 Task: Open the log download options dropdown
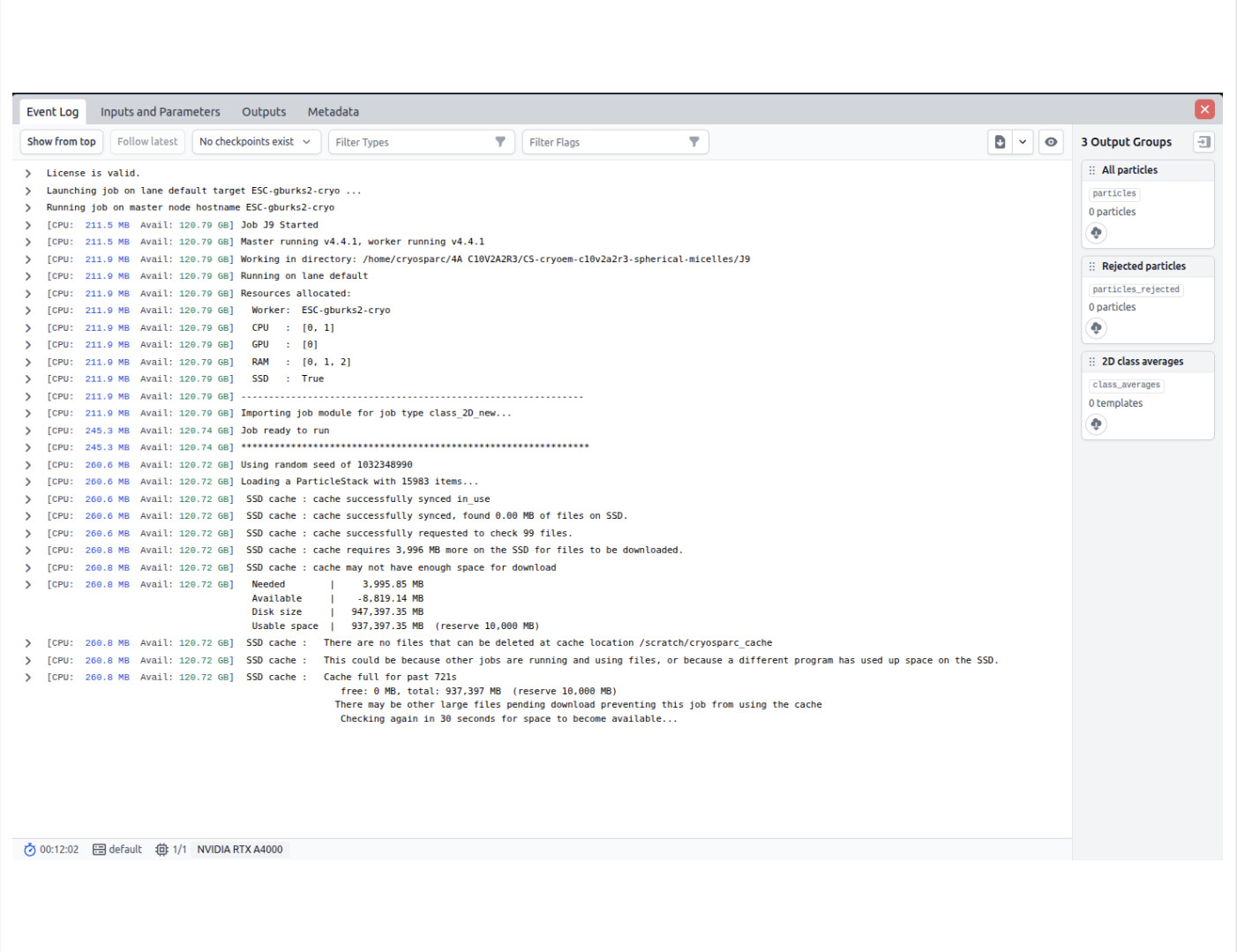1023,142
